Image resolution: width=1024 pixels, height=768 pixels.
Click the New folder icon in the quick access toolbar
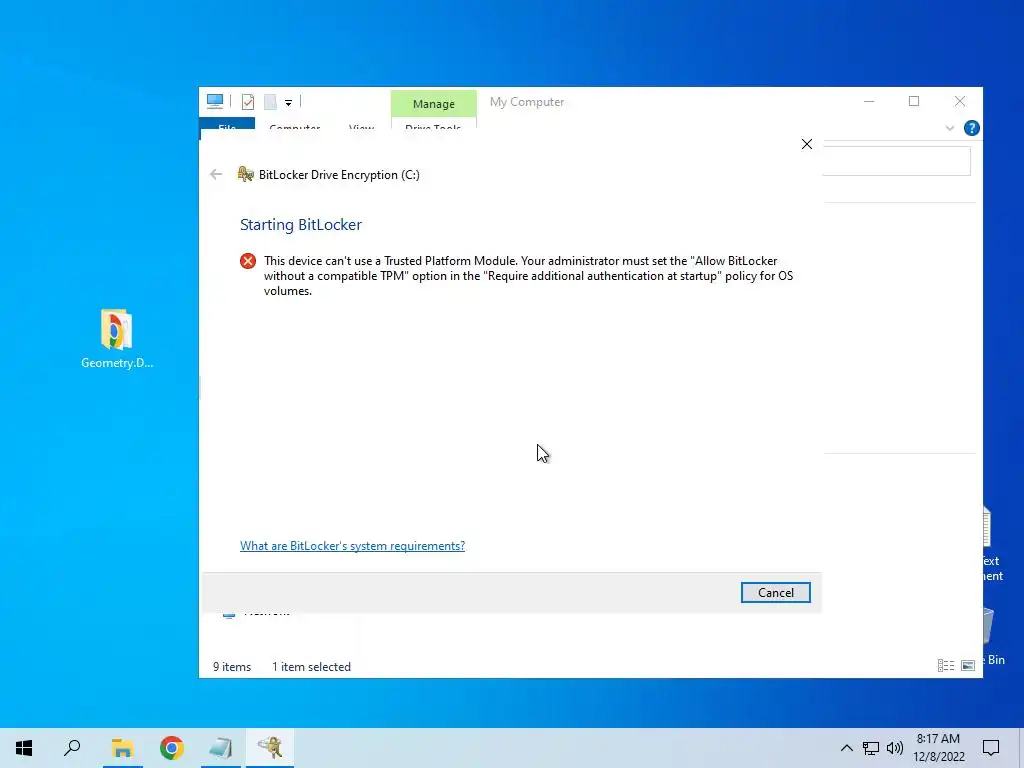coord(270,102)
